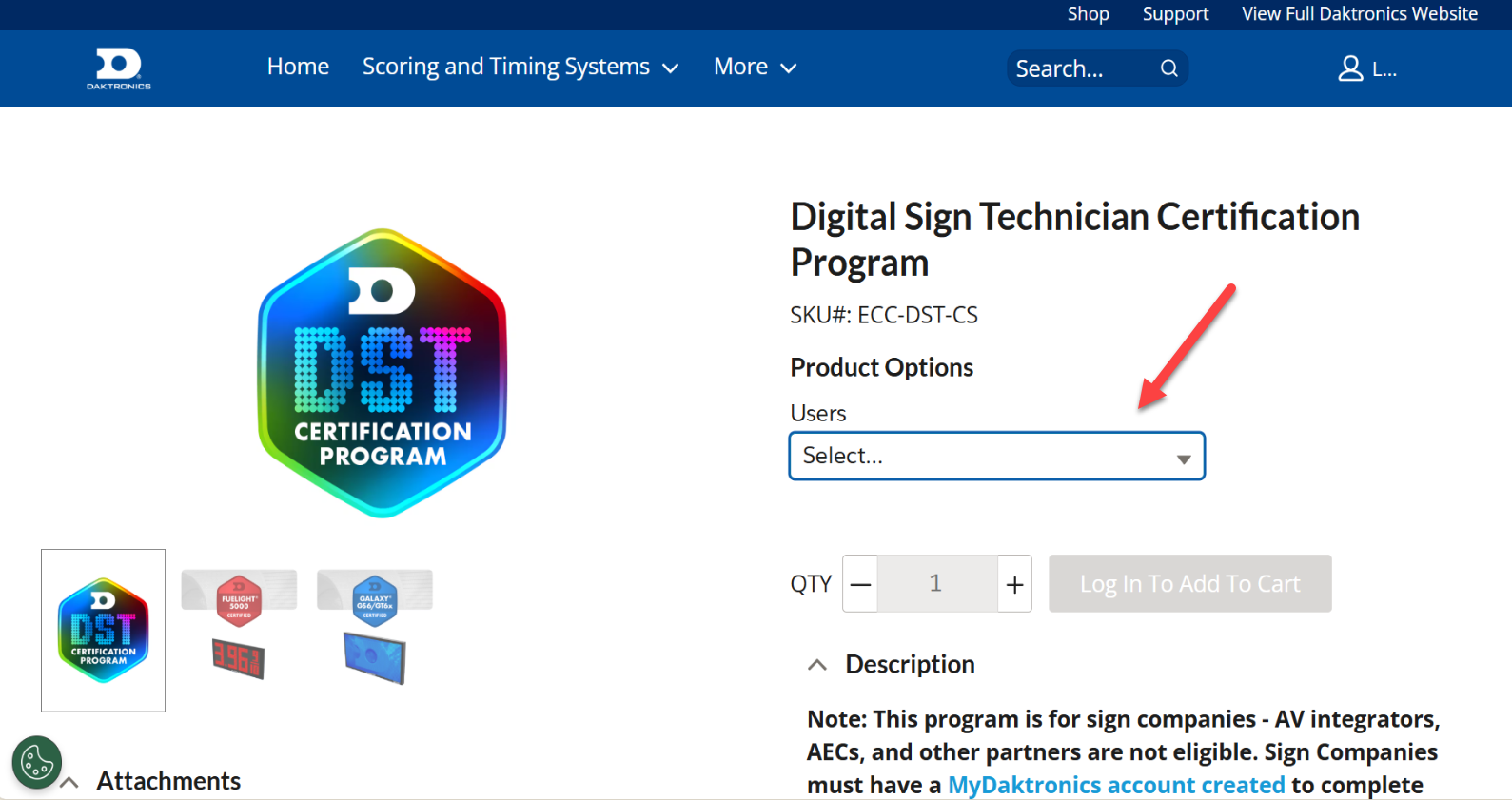Click the Daktronics logo in header
Image resolution: width=1512 pixels, height=800 pixels.
tap(119, 68)
